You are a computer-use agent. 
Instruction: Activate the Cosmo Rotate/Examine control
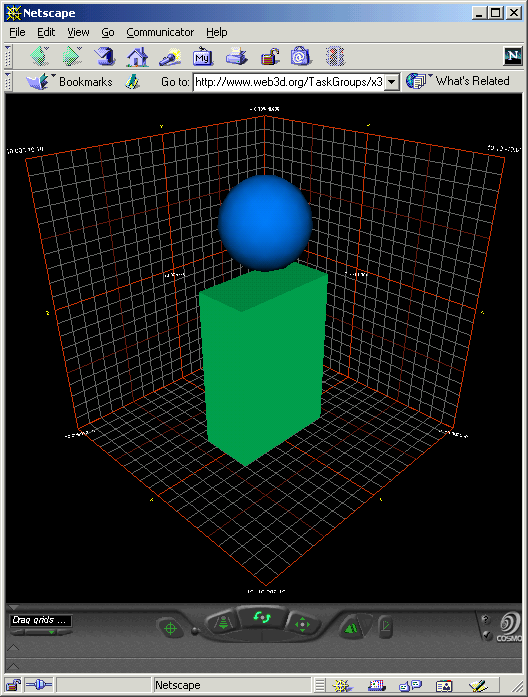click(262, 617)
